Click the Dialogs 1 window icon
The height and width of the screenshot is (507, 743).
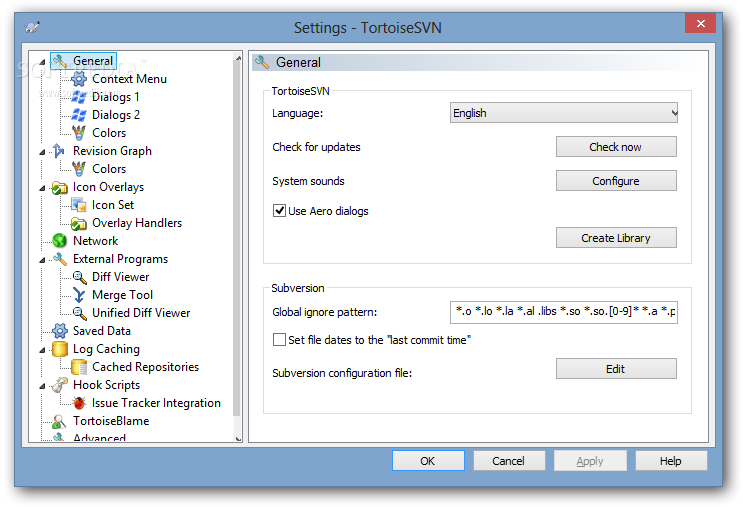pyautogui.click(x=79, y=97)
